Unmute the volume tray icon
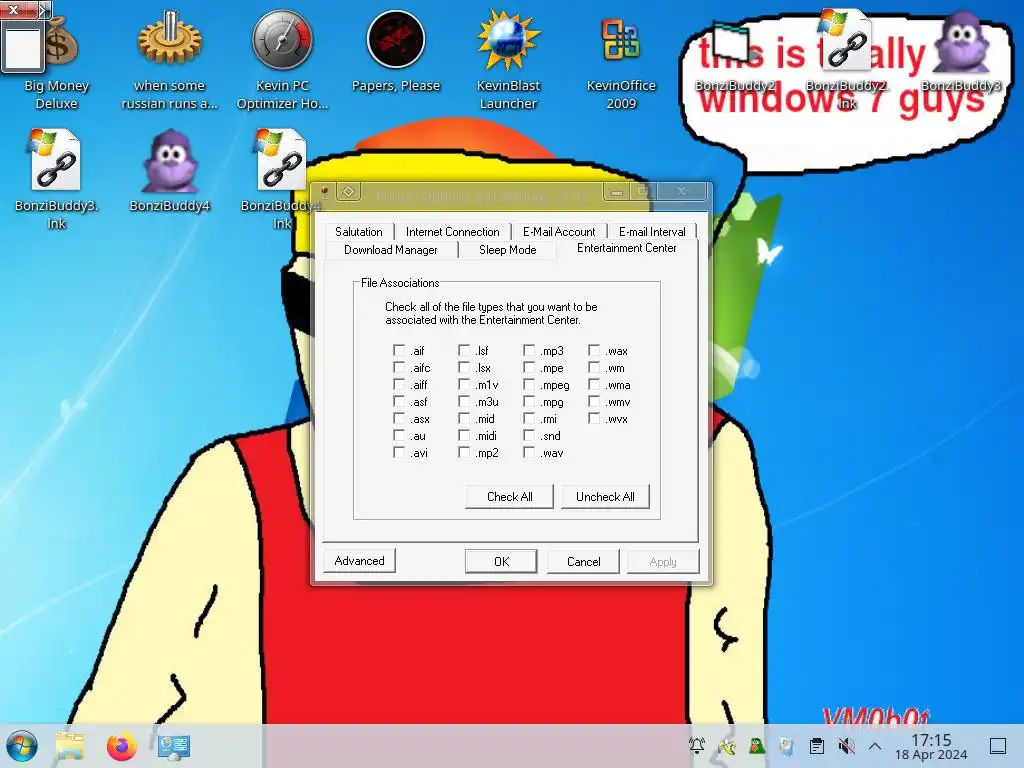This screenshot has height=768, width=1024. [846, 745]
